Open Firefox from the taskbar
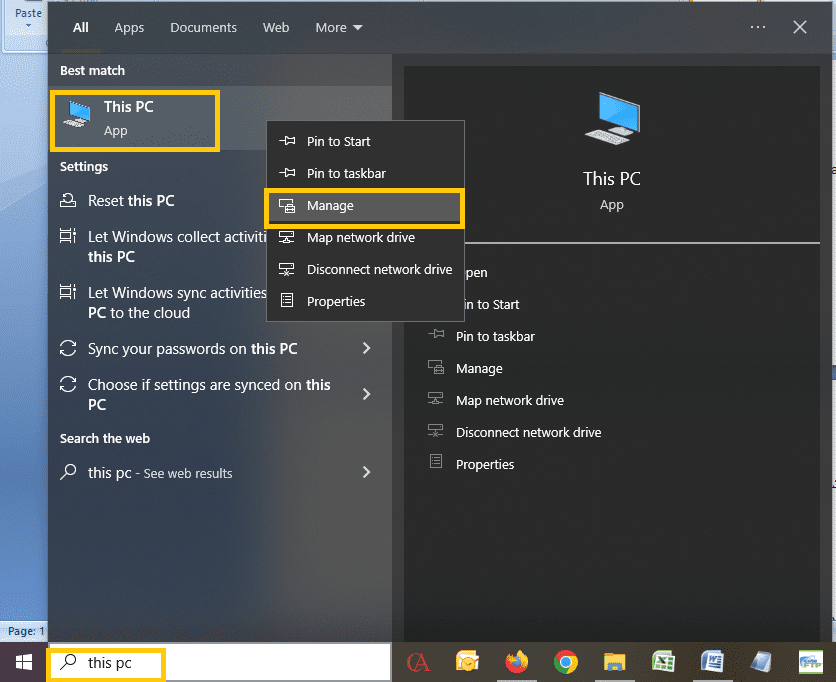The width and height of the screenshot is (836, 682). 516,662
